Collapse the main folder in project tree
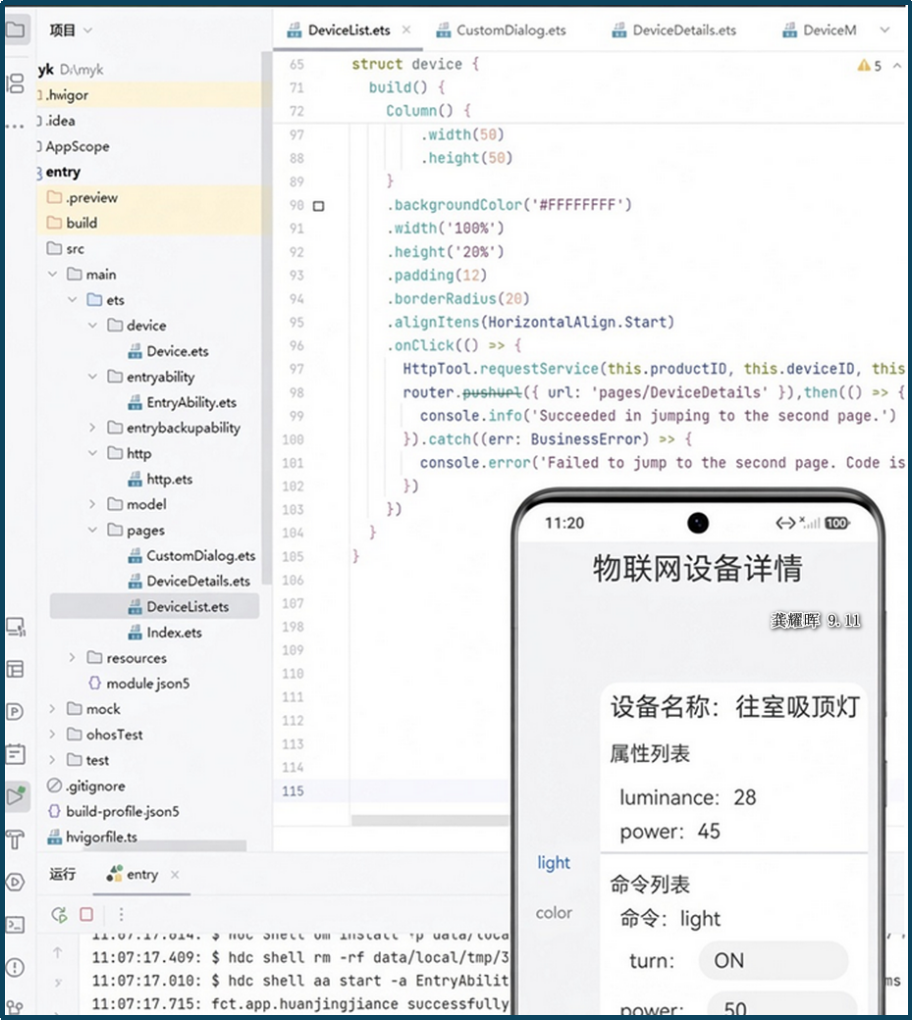The width and height of the screenshot is (912, 1020). [53, 275]
